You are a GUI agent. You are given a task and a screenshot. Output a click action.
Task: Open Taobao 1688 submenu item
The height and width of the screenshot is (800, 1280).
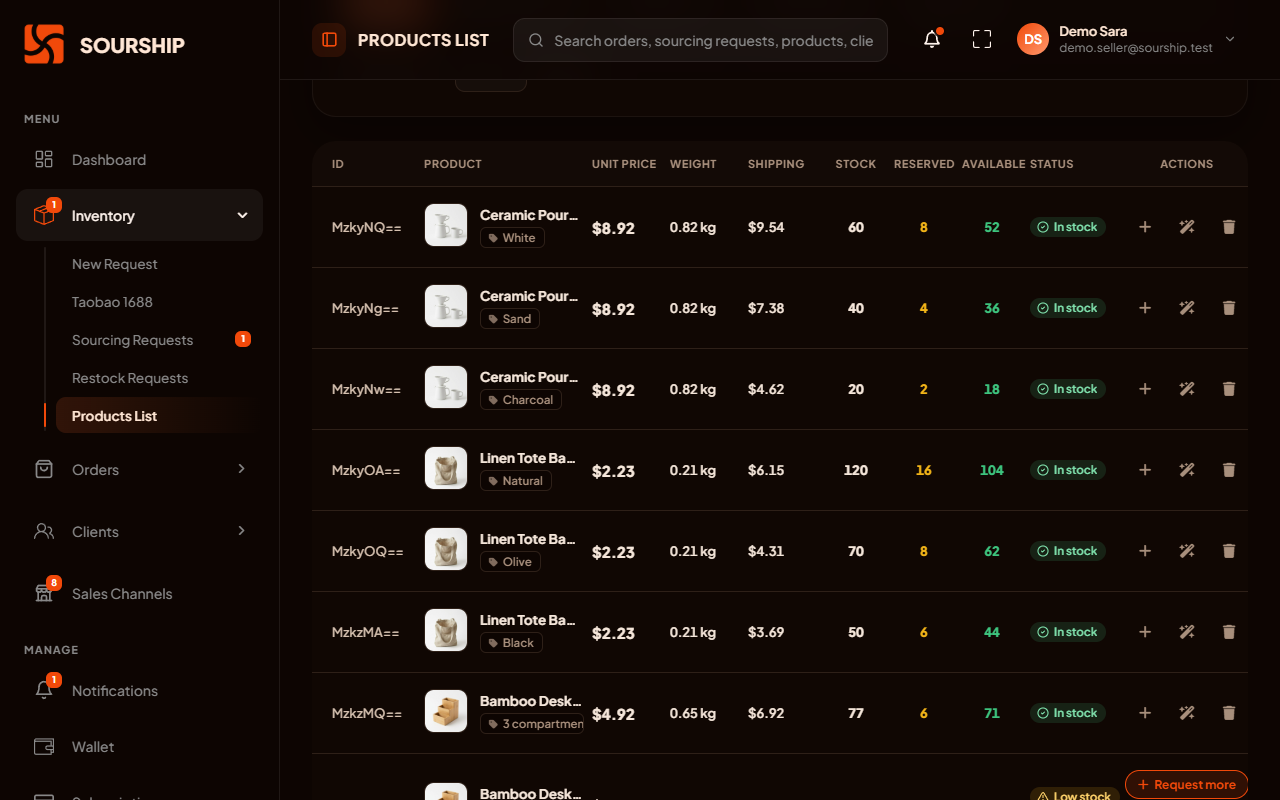click(112, 302)
